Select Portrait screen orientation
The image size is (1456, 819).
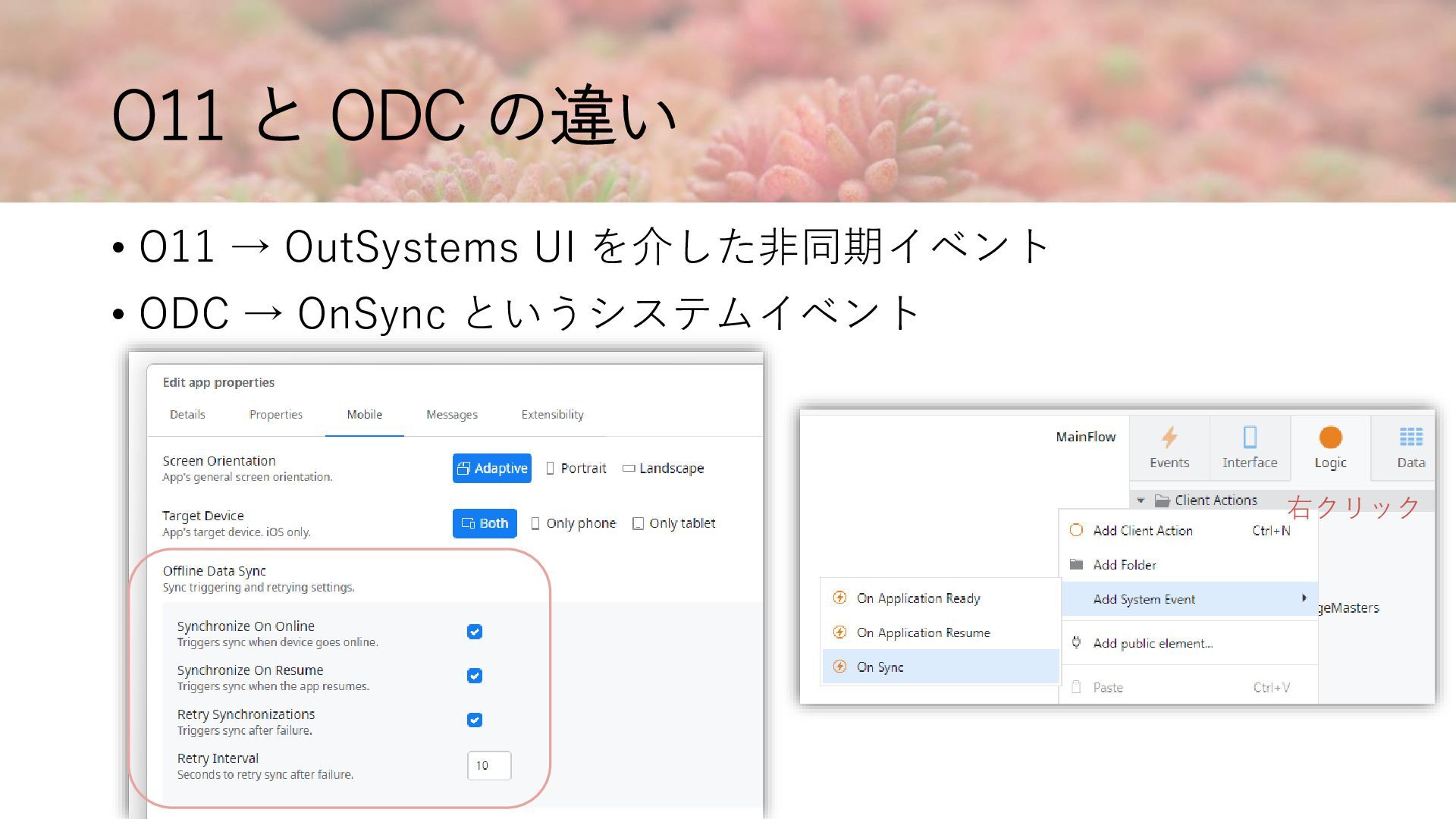[x=576, y=469]
